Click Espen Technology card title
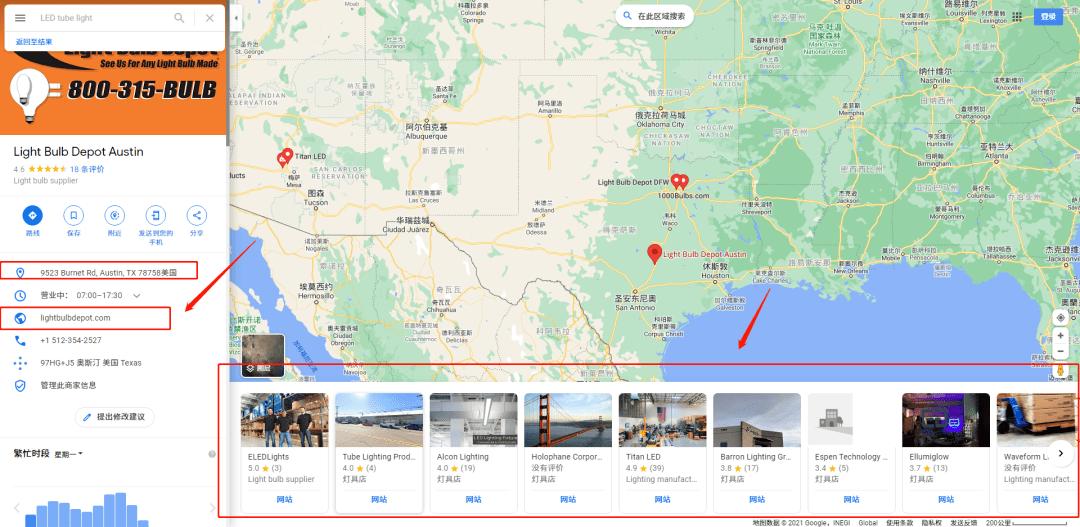Image resolution: width=1080 pixels, height=527 pixels. (x=851, y=457)
